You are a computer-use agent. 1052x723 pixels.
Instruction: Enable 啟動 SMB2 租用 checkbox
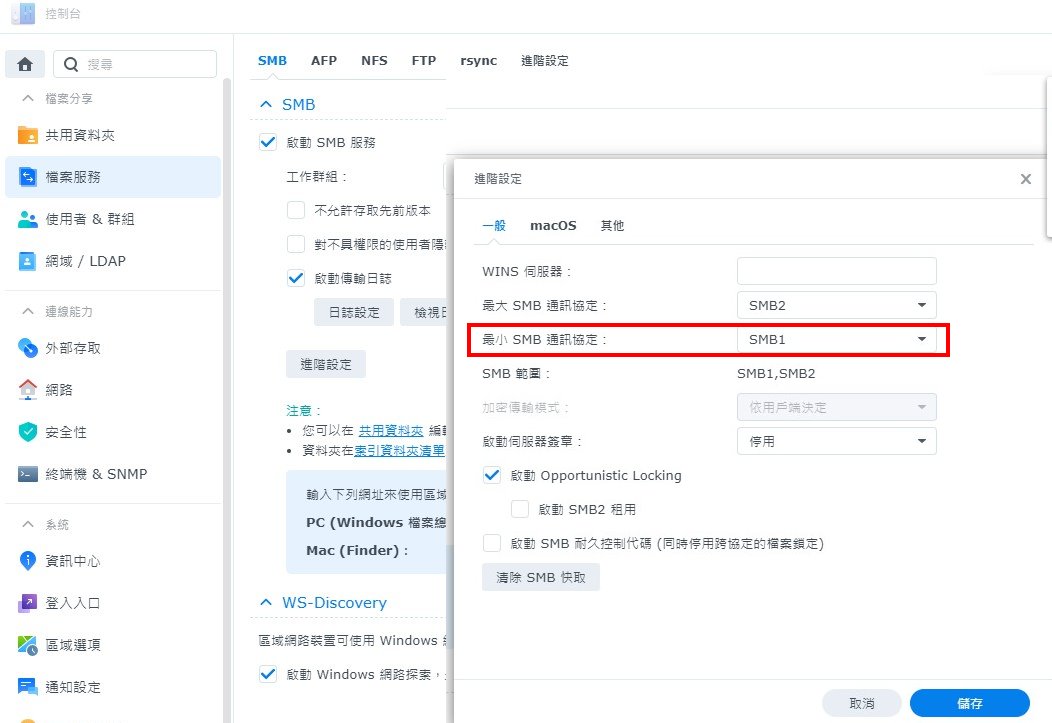(520, 509)
